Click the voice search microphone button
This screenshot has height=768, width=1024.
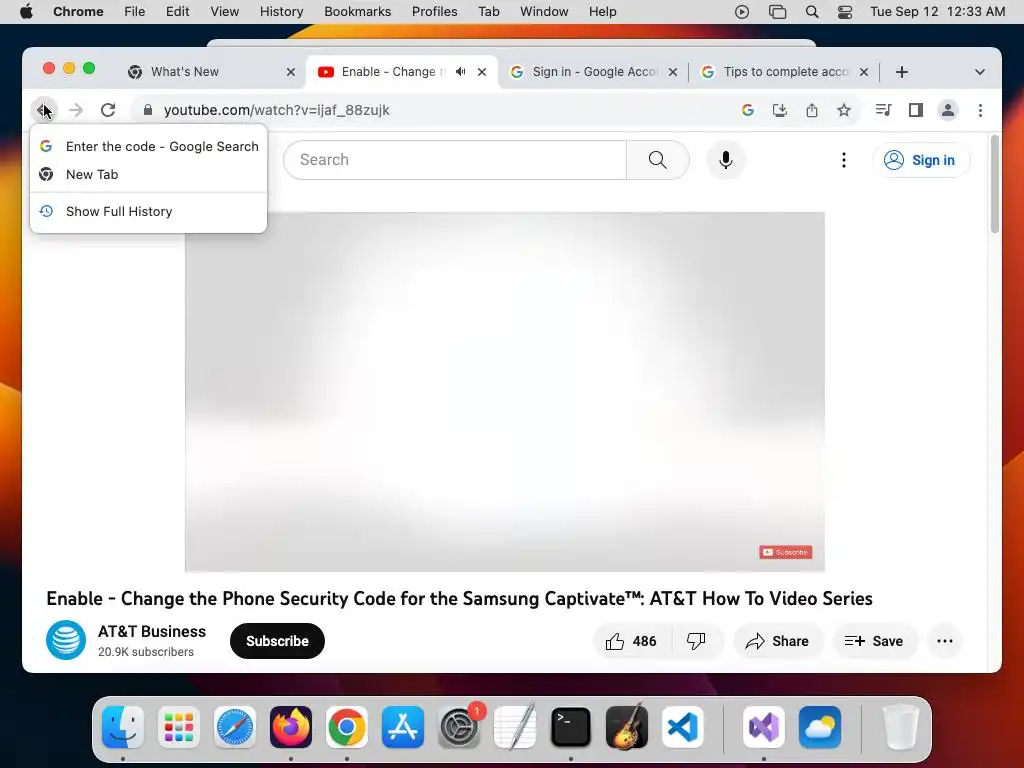click(726, 160)
